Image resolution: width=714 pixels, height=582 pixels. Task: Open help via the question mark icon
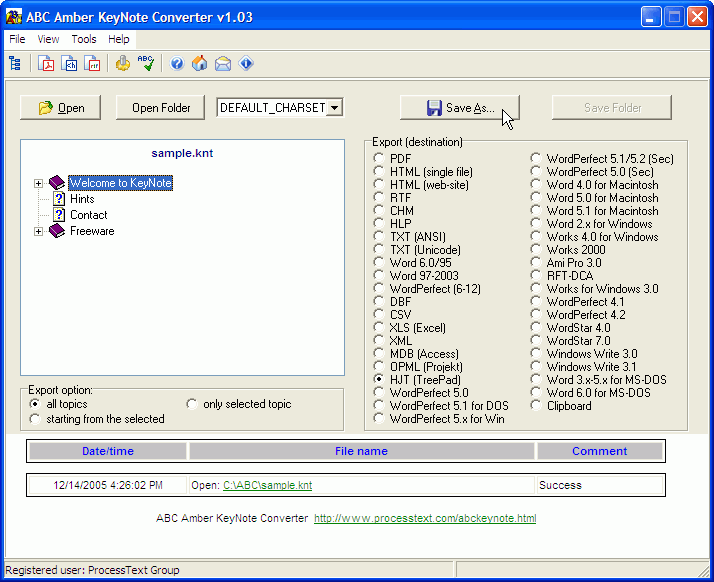click(x=177, y=64)
